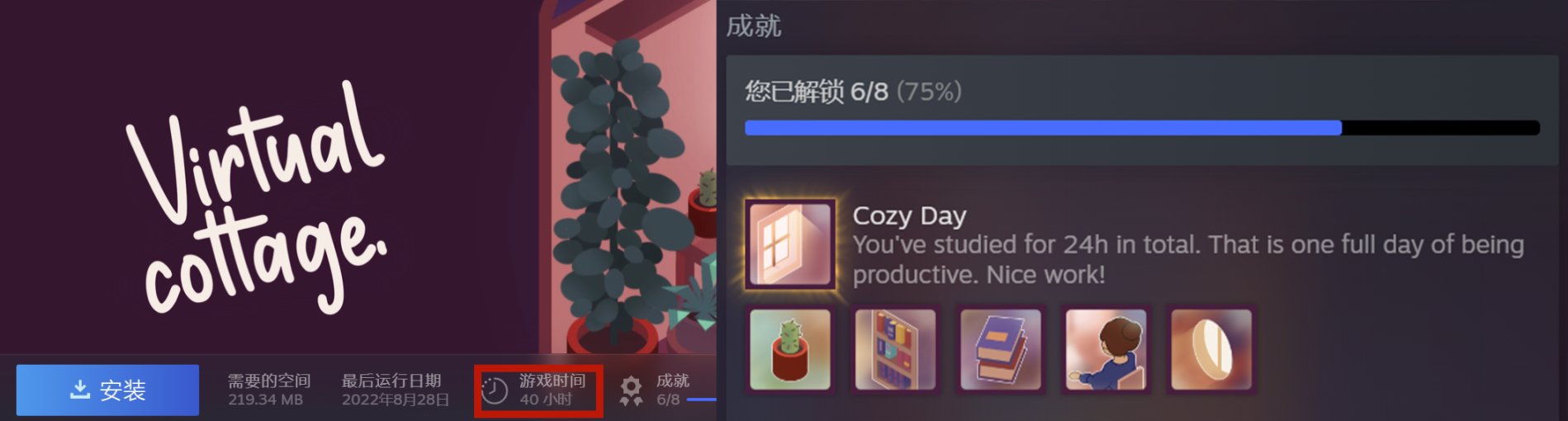Screen dimensions: 1568x421
Task: Select the potted cactus achievement icon
Action: (x=790, y=349)
